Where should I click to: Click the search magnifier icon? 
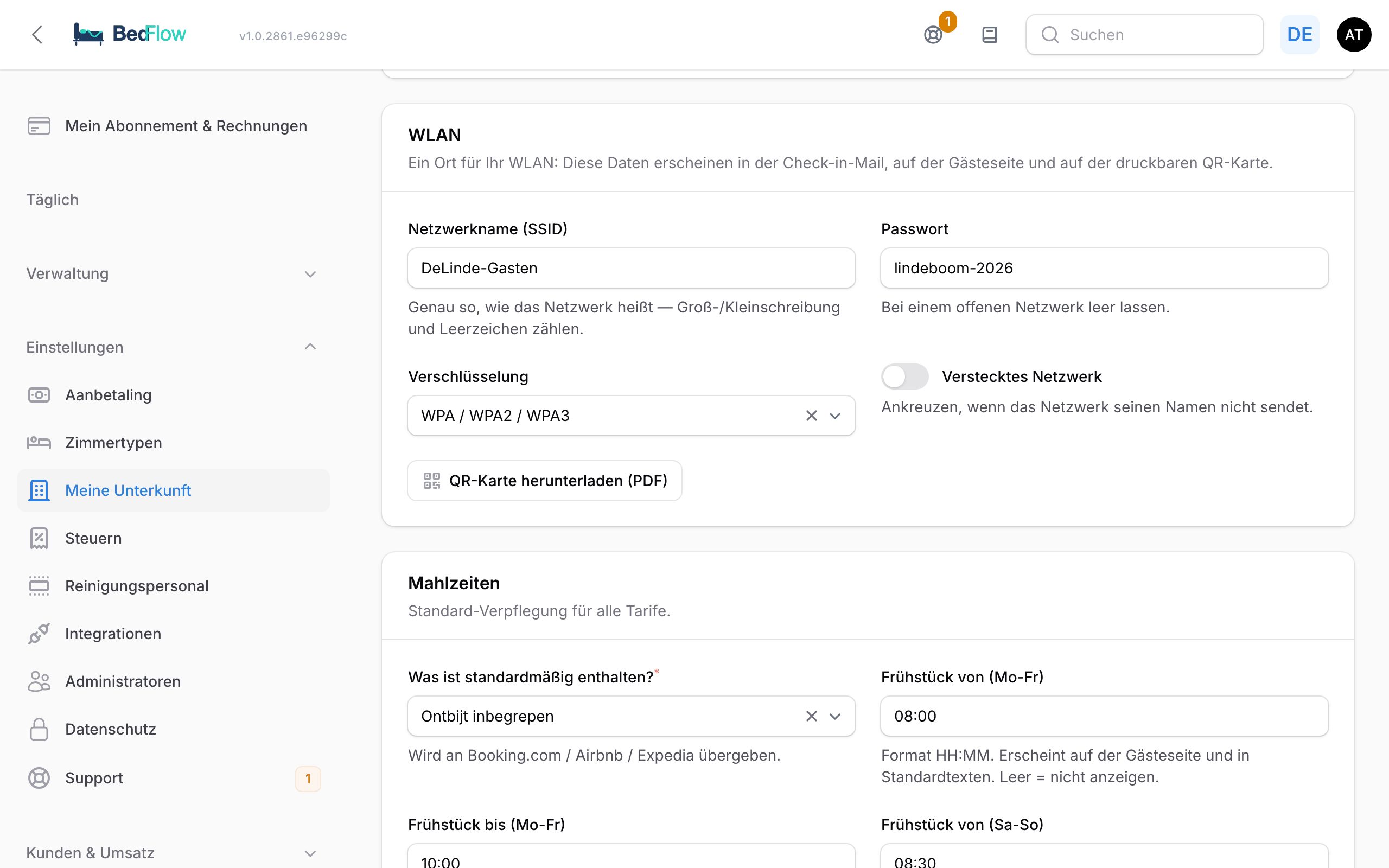click(1050, 35)
